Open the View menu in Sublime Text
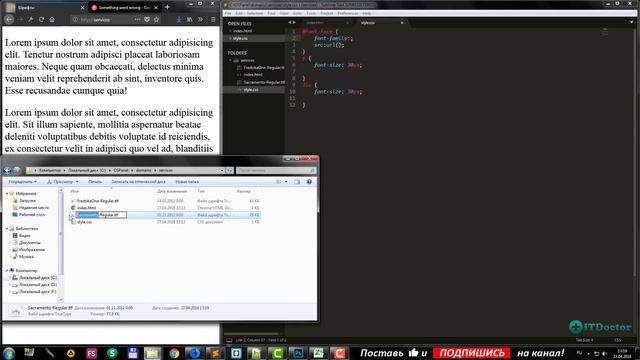Screen dimensions: 640x360 tap(284, 13)
